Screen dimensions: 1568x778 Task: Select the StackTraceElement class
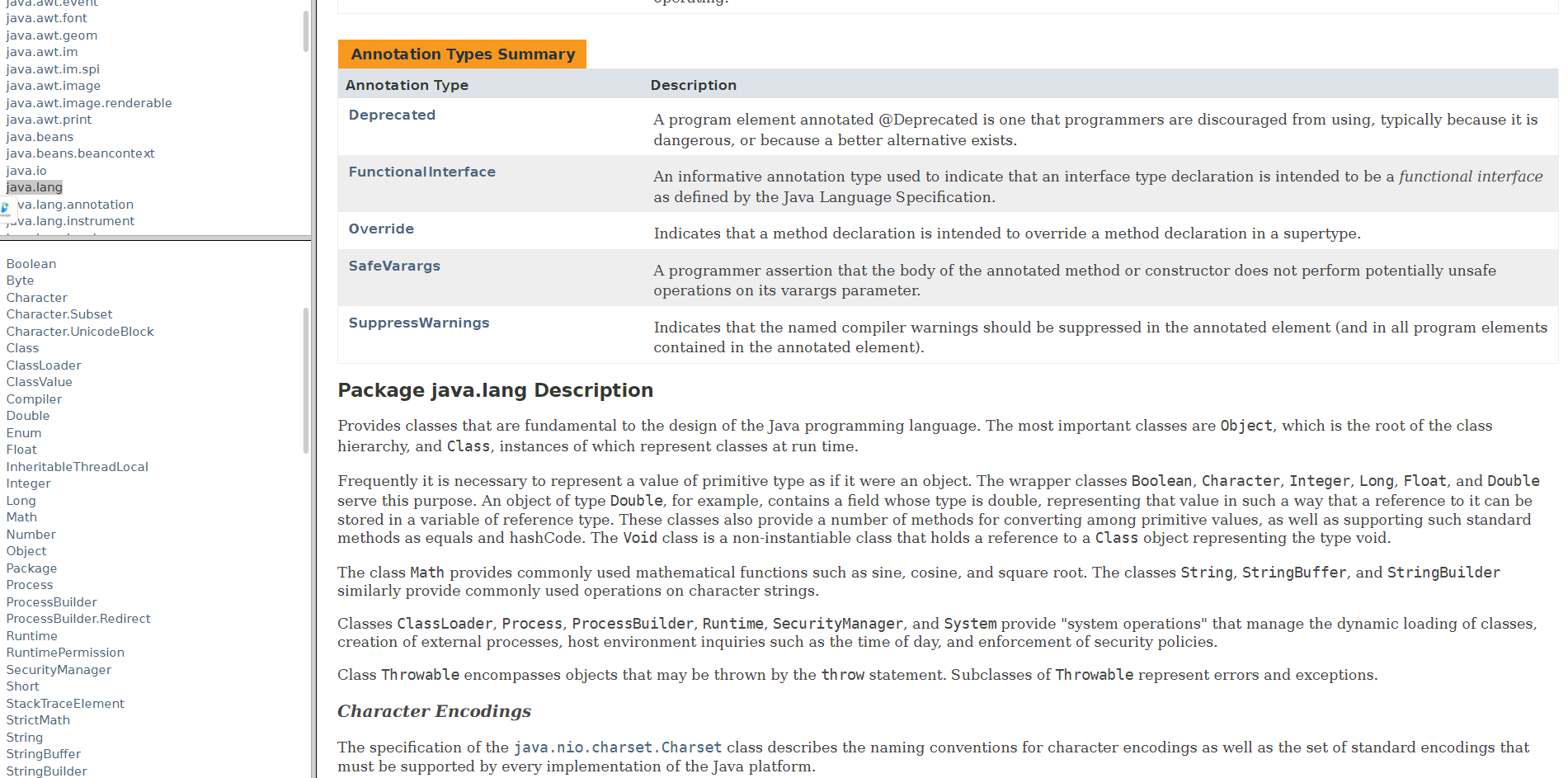[x=65, y=704]
